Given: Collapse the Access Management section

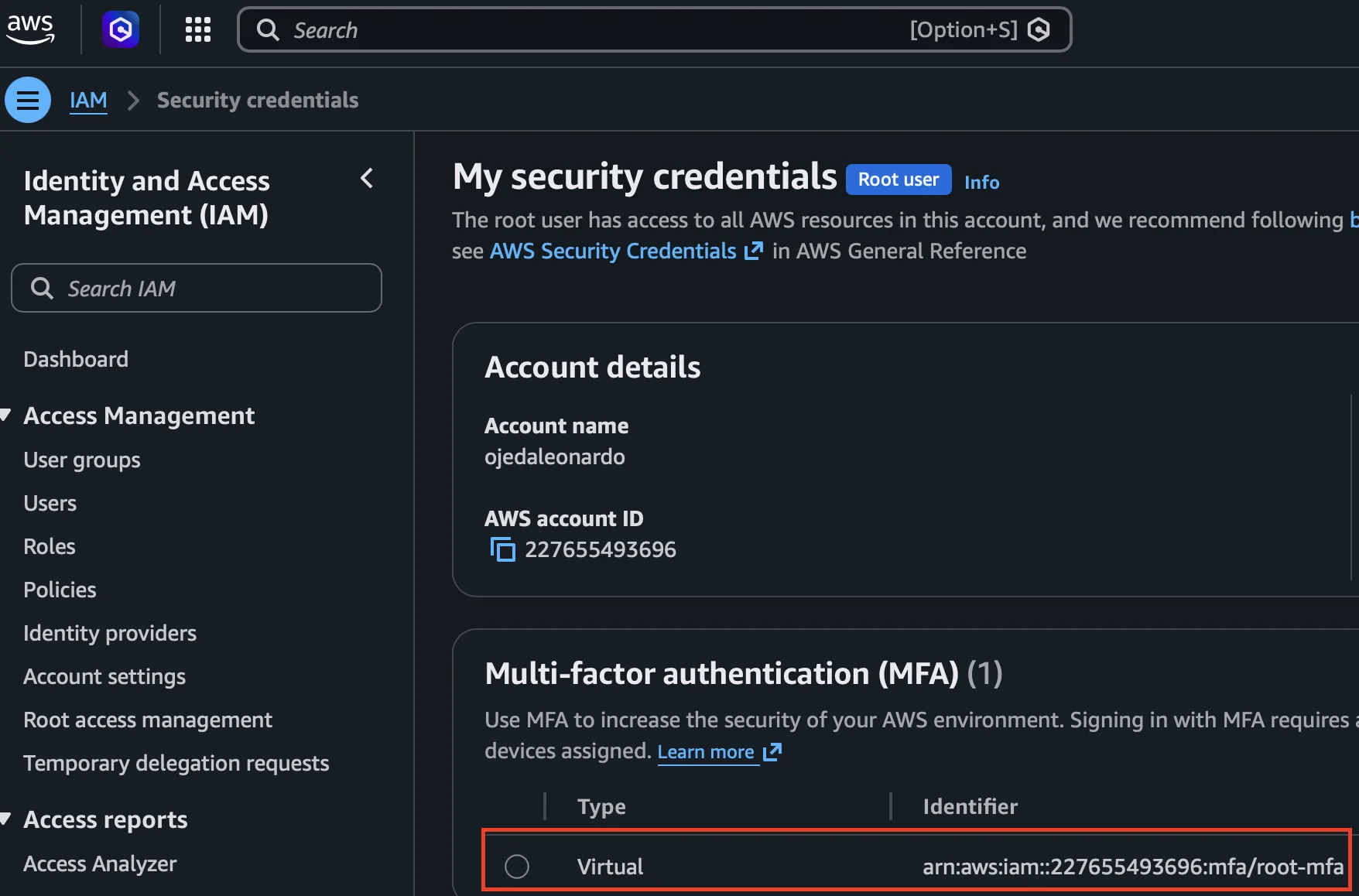Looking at the screenshot, I should pyautogui.click(x=6, y=415).
